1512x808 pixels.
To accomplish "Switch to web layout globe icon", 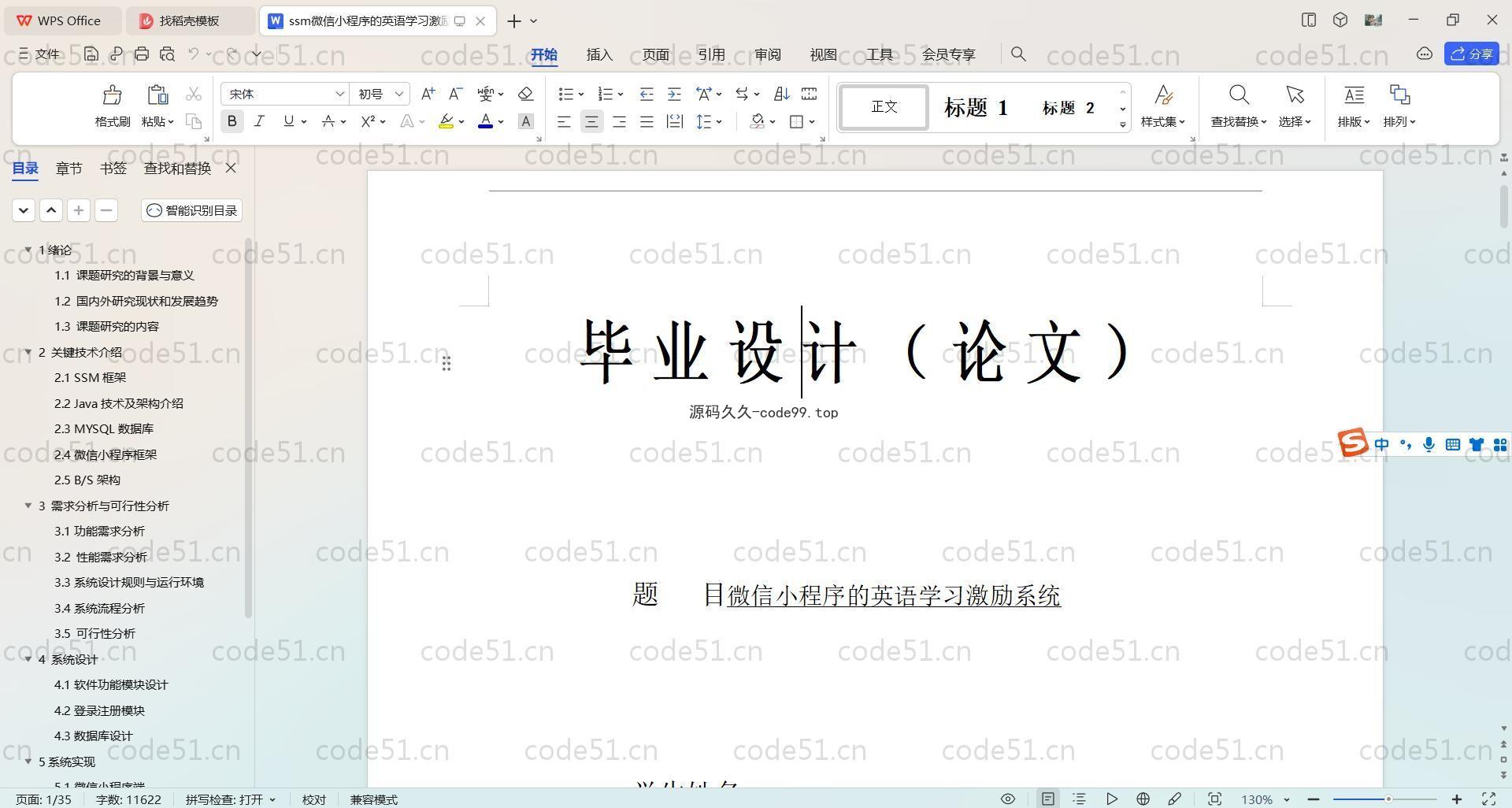I will (x=1143, y=799).
